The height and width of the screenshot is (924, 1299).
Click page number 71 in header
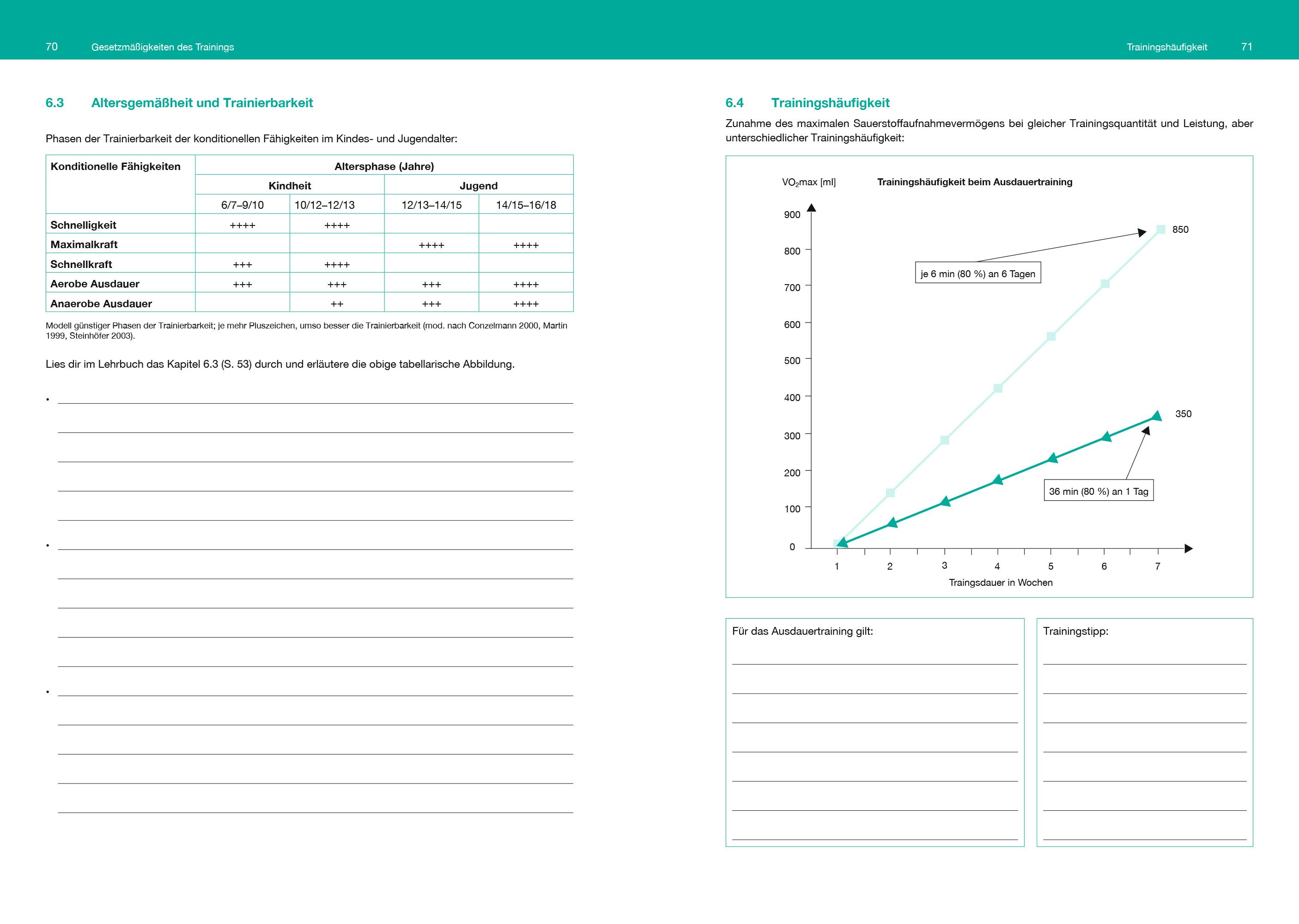click(x=1246, y=47)
